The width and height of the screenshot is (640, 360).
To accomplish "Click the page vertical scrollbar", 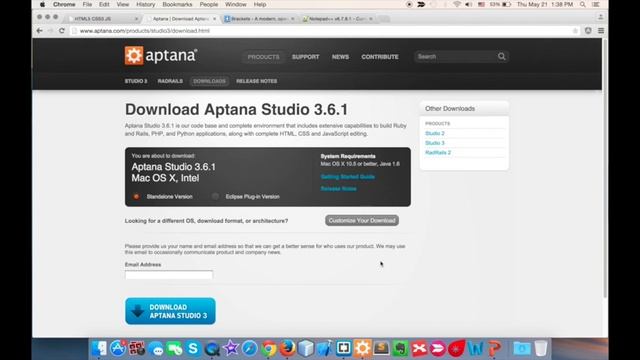I will point(605,169).
